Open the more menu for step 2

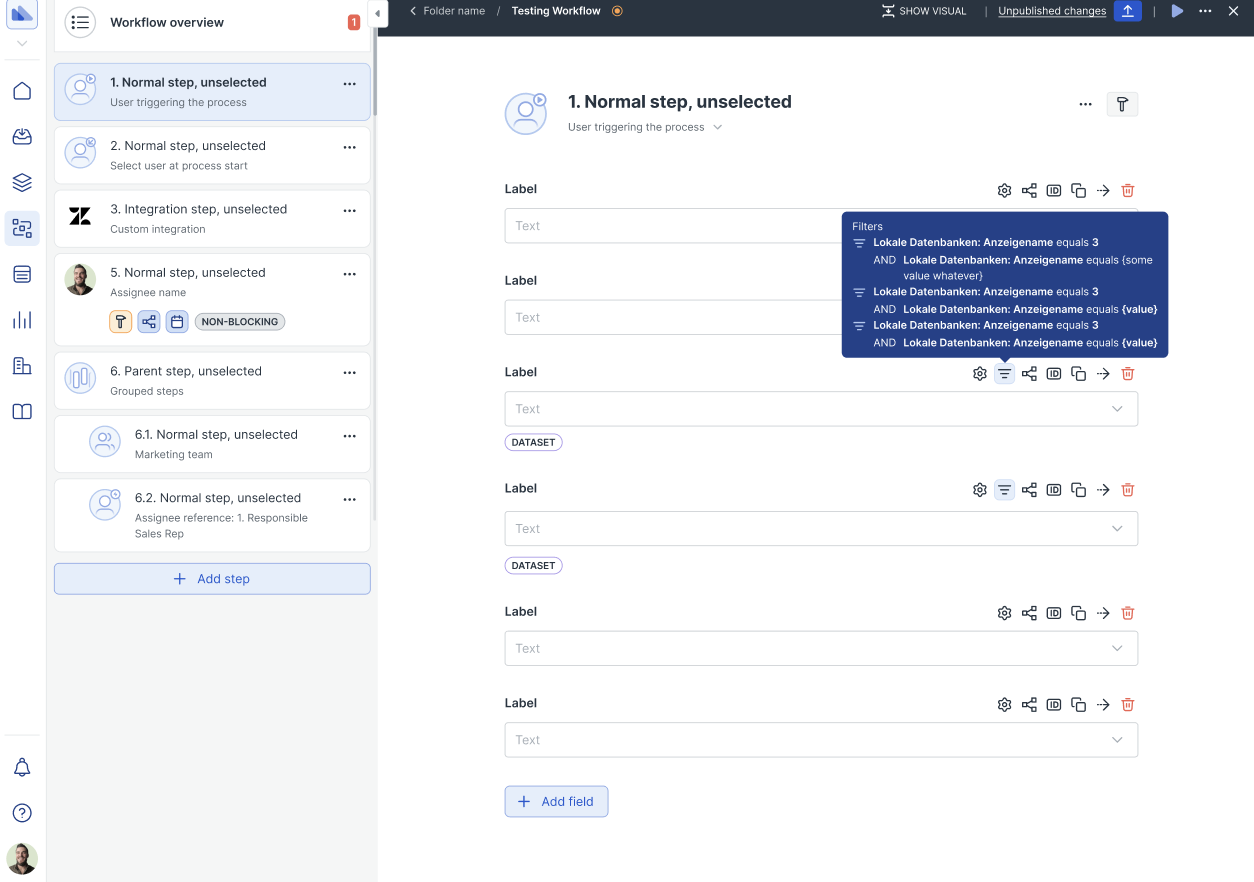tap(350, 147)
